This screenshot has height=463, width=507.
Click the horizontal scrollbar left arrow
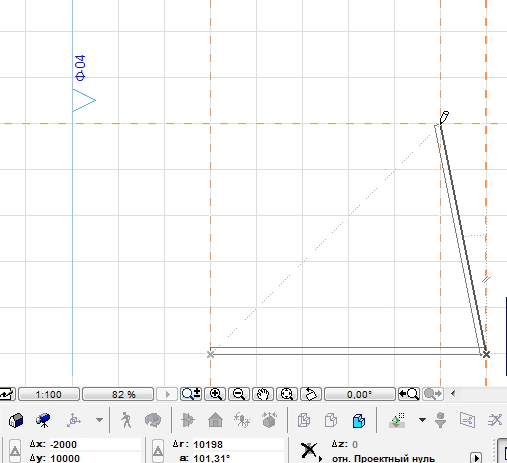pos(453,394)
